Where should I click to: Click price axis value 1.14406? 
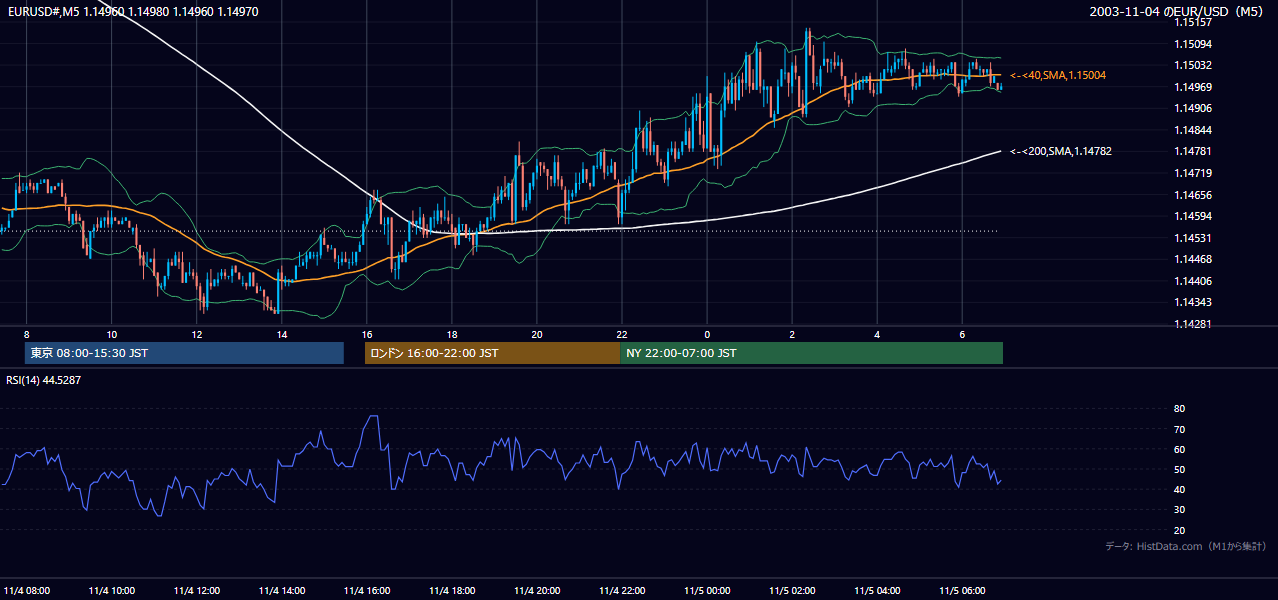click(x=1192, y=281)
